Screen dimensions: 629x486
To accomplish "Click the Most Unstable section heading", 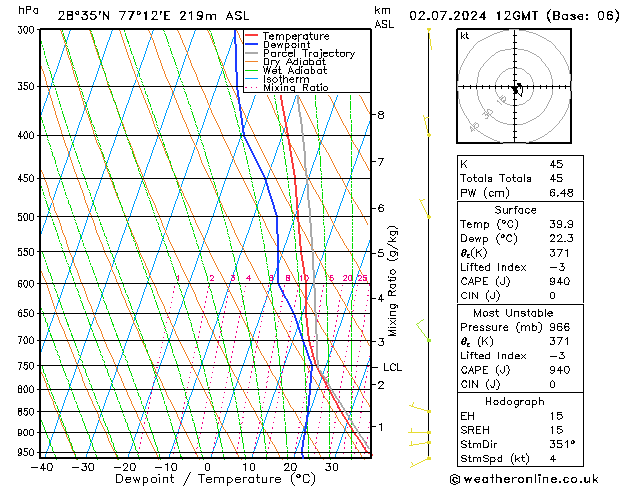I will point(513,313).
